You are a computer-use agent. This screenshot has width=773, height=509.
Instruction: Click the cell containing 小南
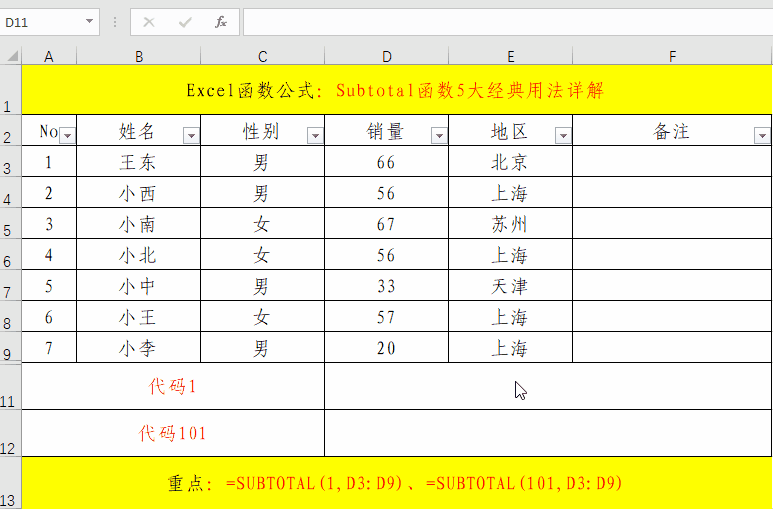pos(139,223)
